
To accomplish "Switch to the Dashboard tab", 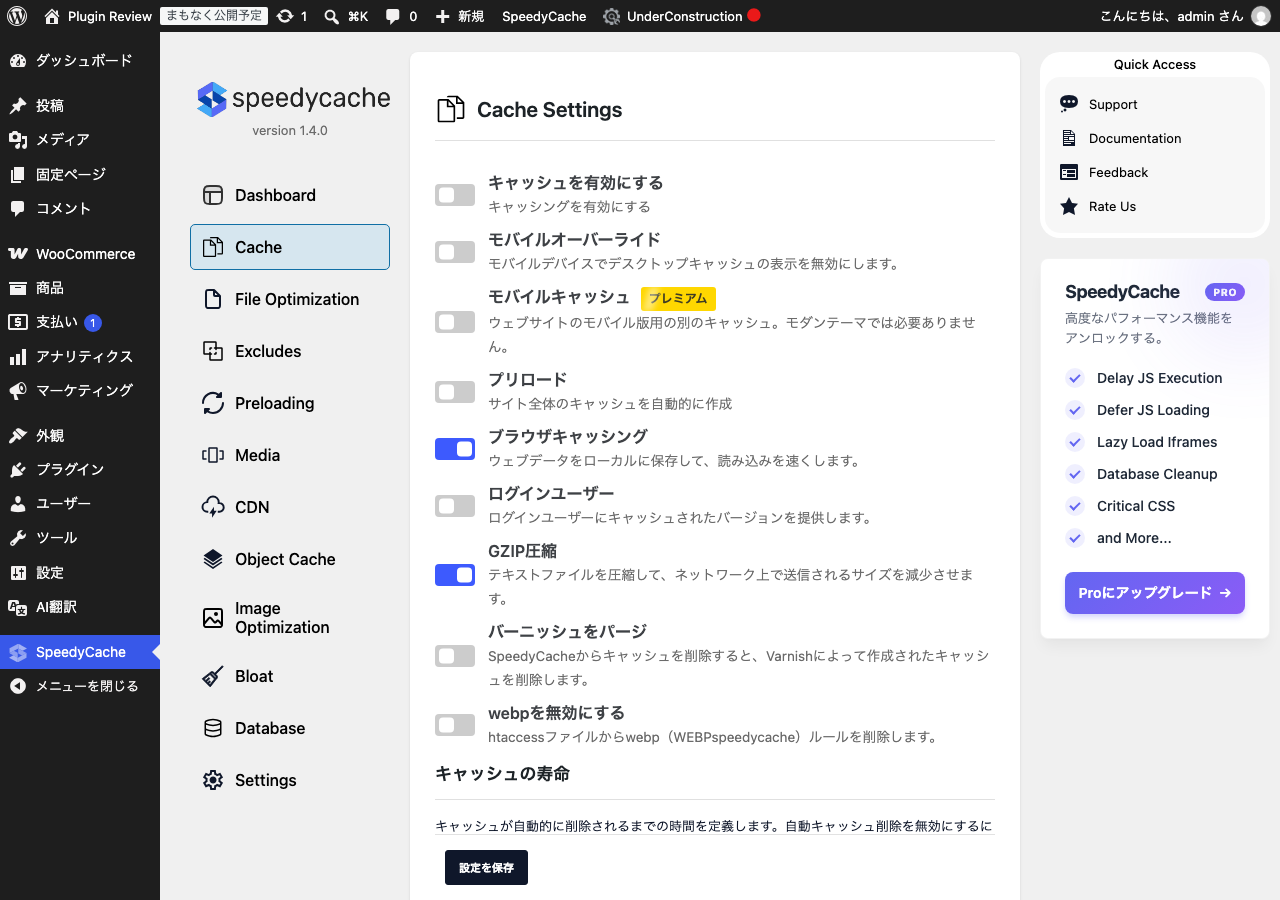I will click(290, 195).
